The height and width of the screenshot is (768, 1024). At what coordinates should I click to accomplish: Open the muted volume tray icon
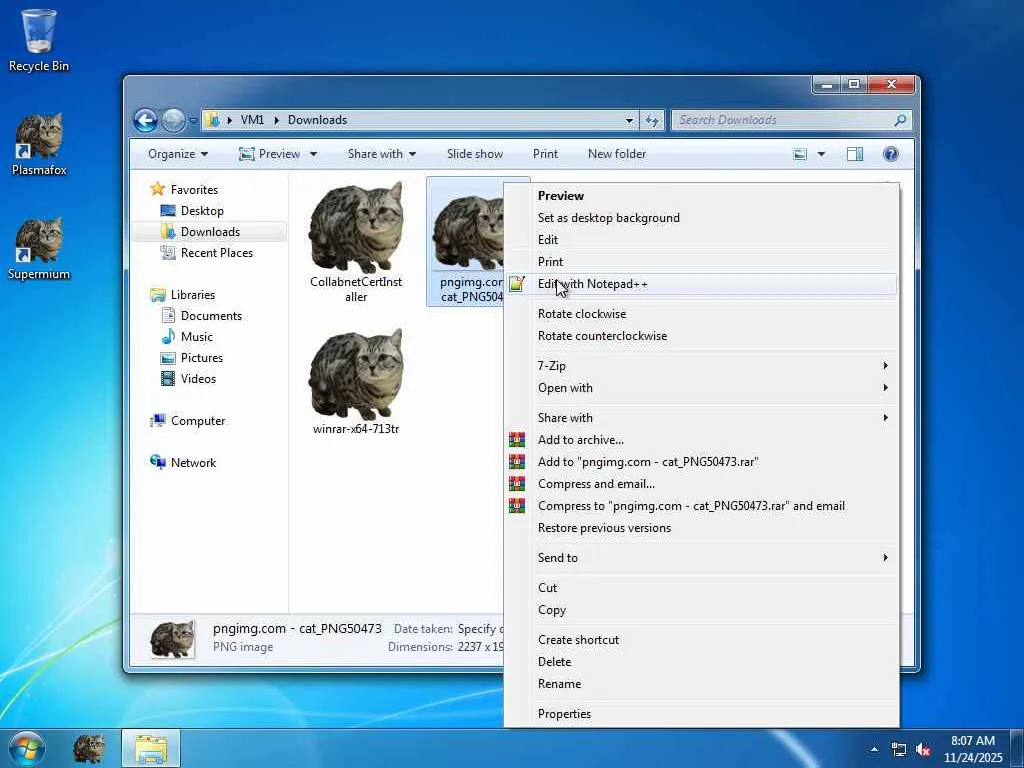tap(923, 750)
